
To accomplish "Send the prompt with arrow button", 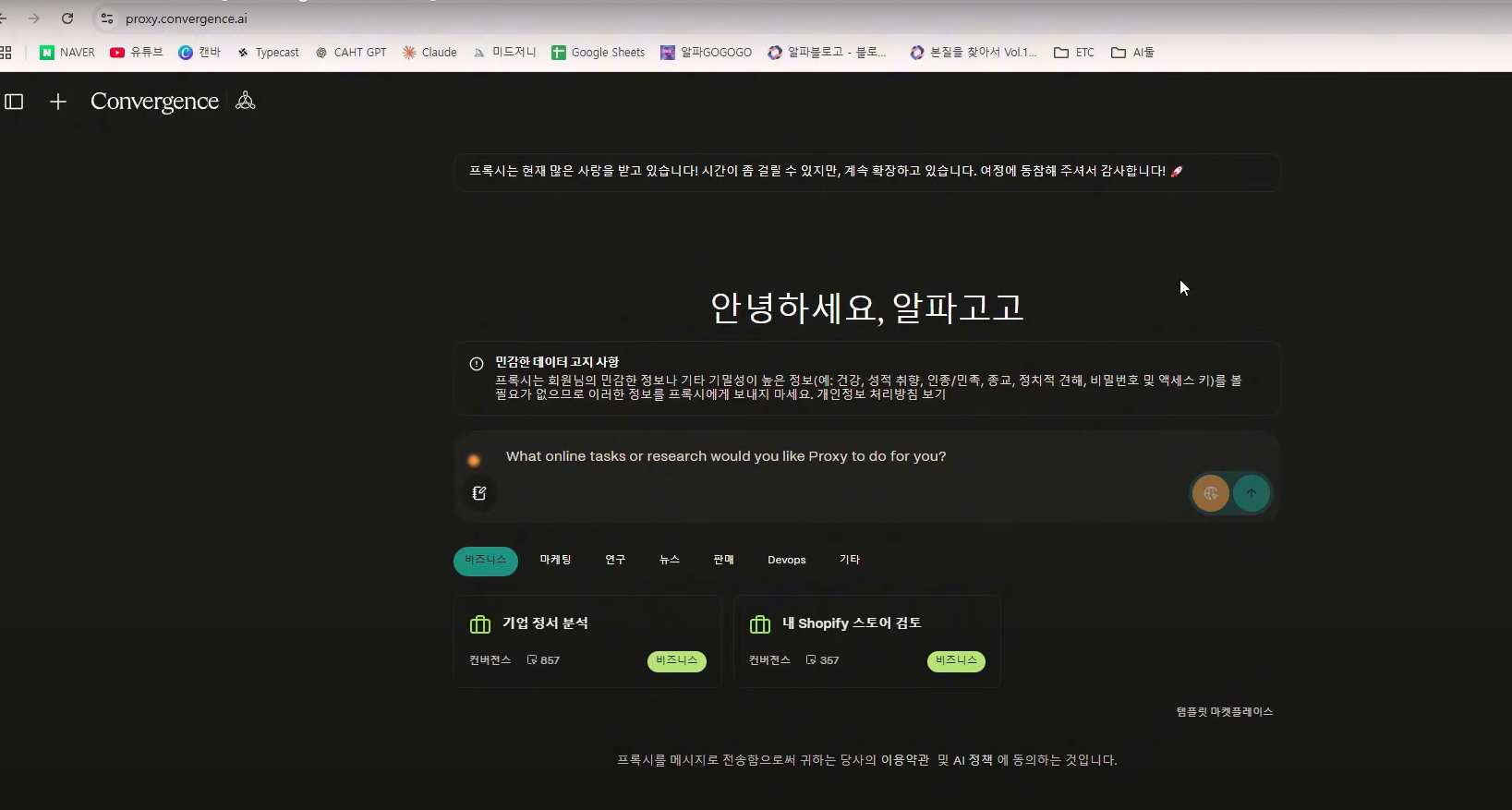I will pyautogui.click(x=1252, y=493).
